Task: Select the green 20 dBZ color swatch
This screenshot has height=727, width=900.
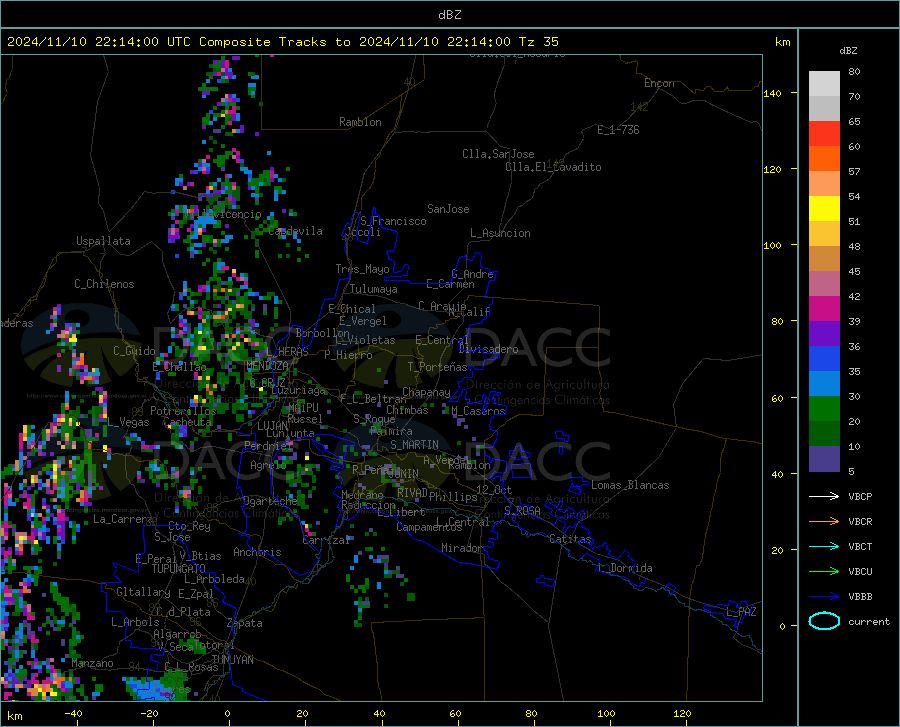Action: [x=824, y=409]
